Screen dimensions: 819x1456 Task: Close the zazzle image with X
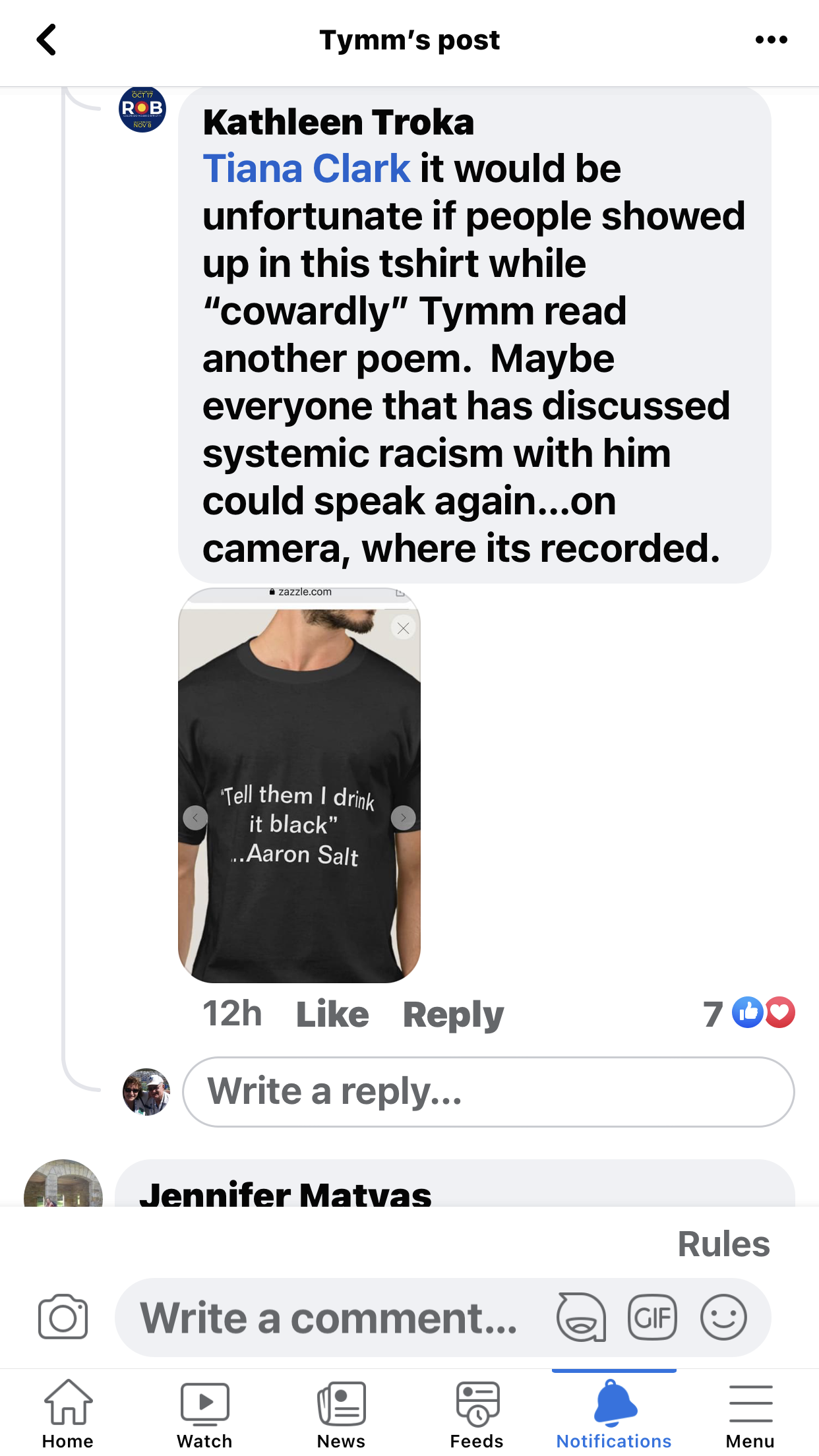pyautogui.click(x=404, y=628)
